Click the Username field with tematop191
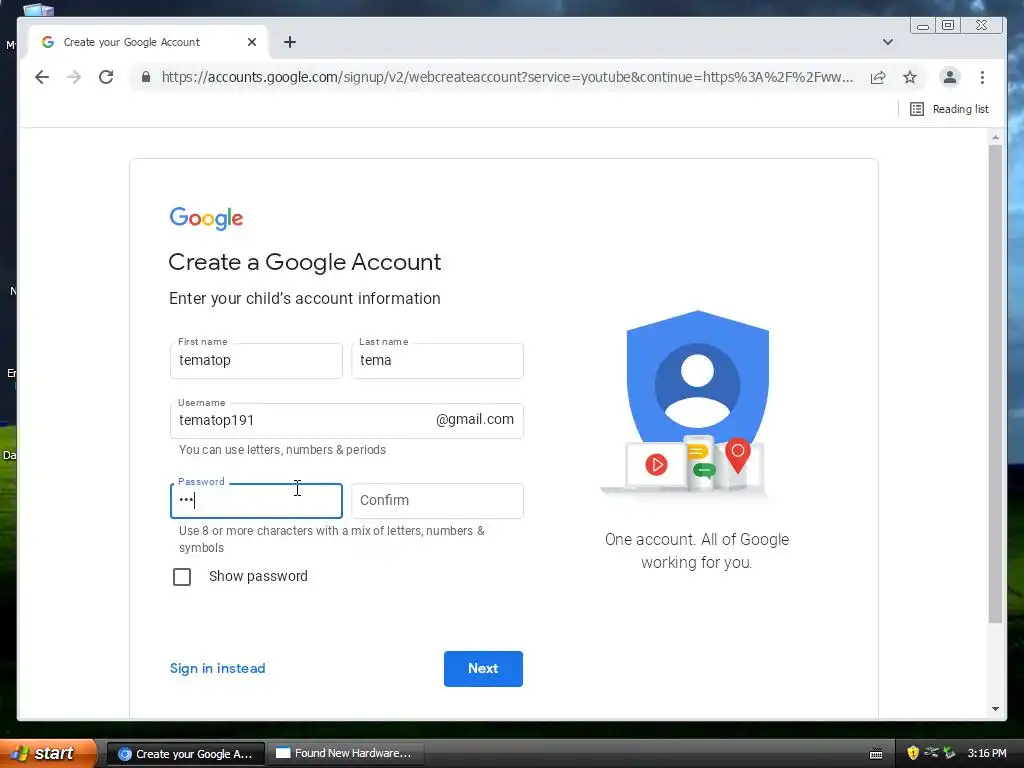 (x=347, y=421)
